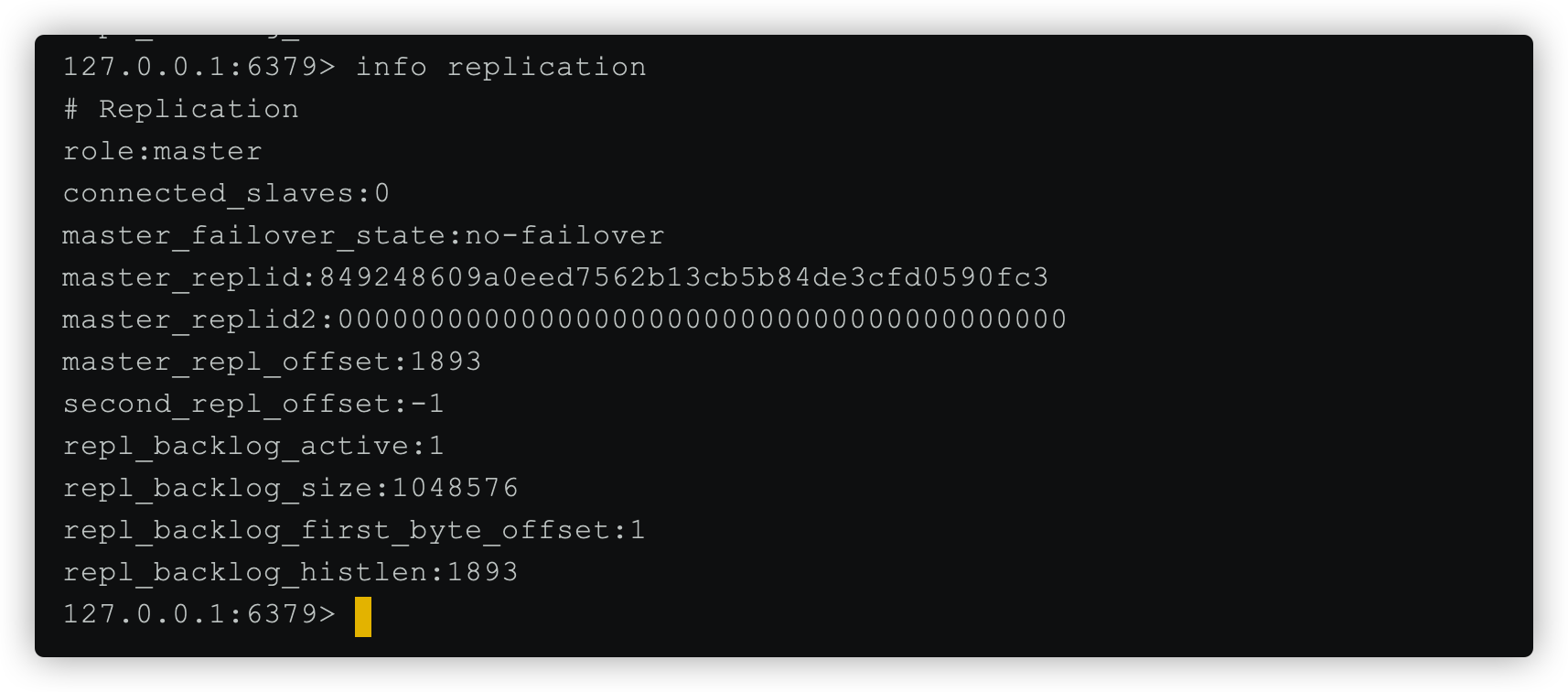Click the 'repl_backlog_histlen:1893' line
Image resolution: width=1568 pixels, height=692 pixels.
click(290, 572)
